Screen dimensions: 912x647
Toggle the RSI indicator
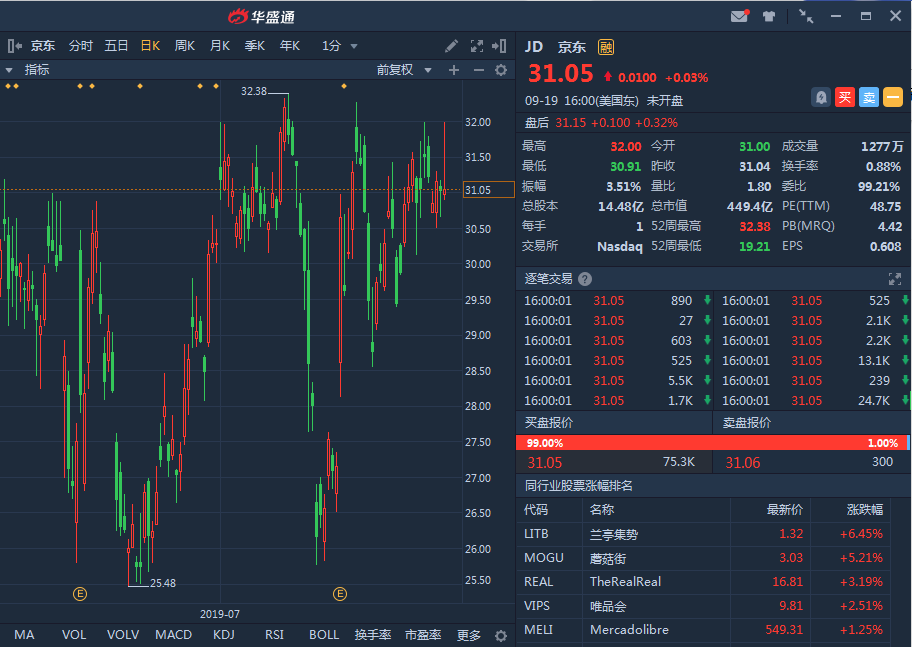274,635
